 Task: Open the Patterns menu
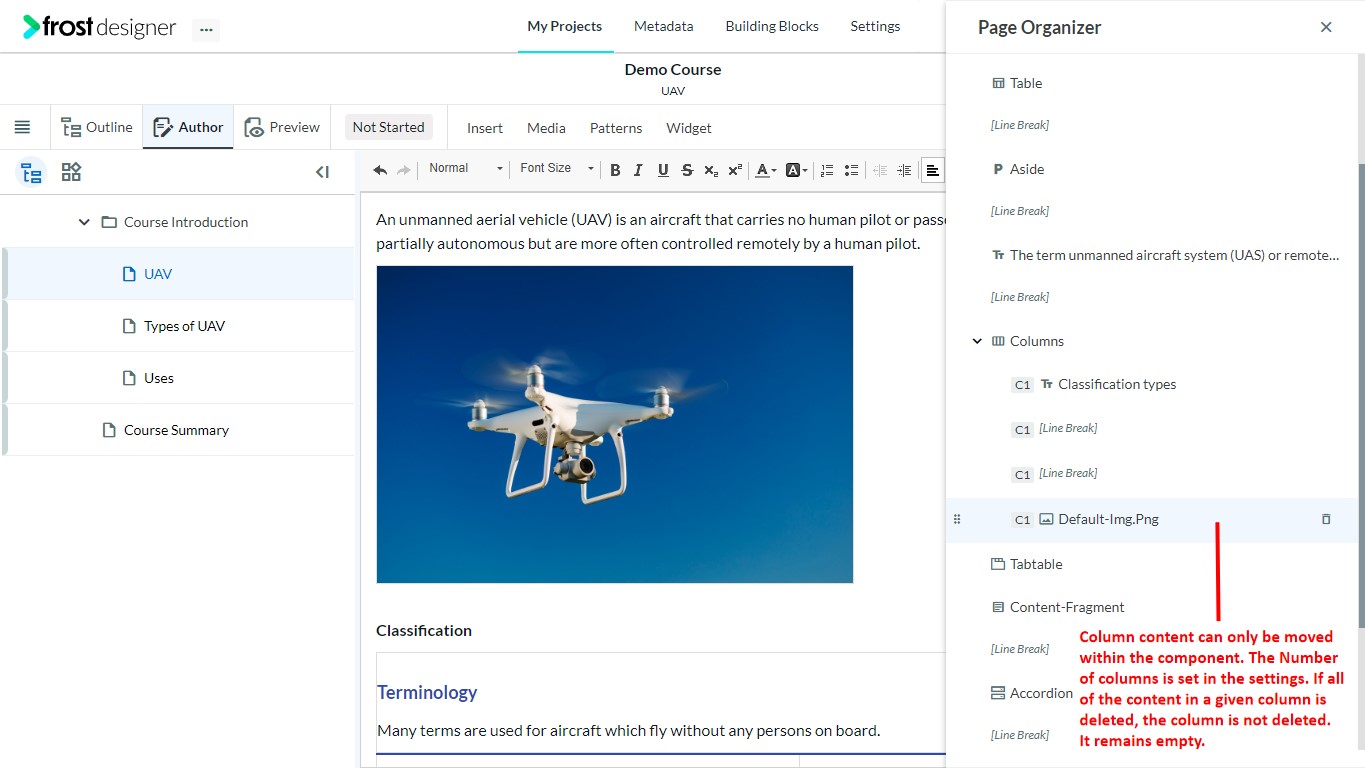(x=616, y=128)
